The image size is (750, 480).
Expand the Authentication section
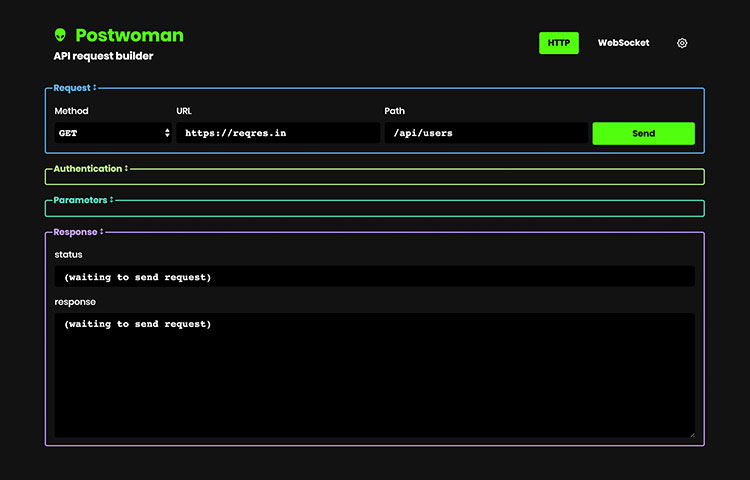point(87,169)
